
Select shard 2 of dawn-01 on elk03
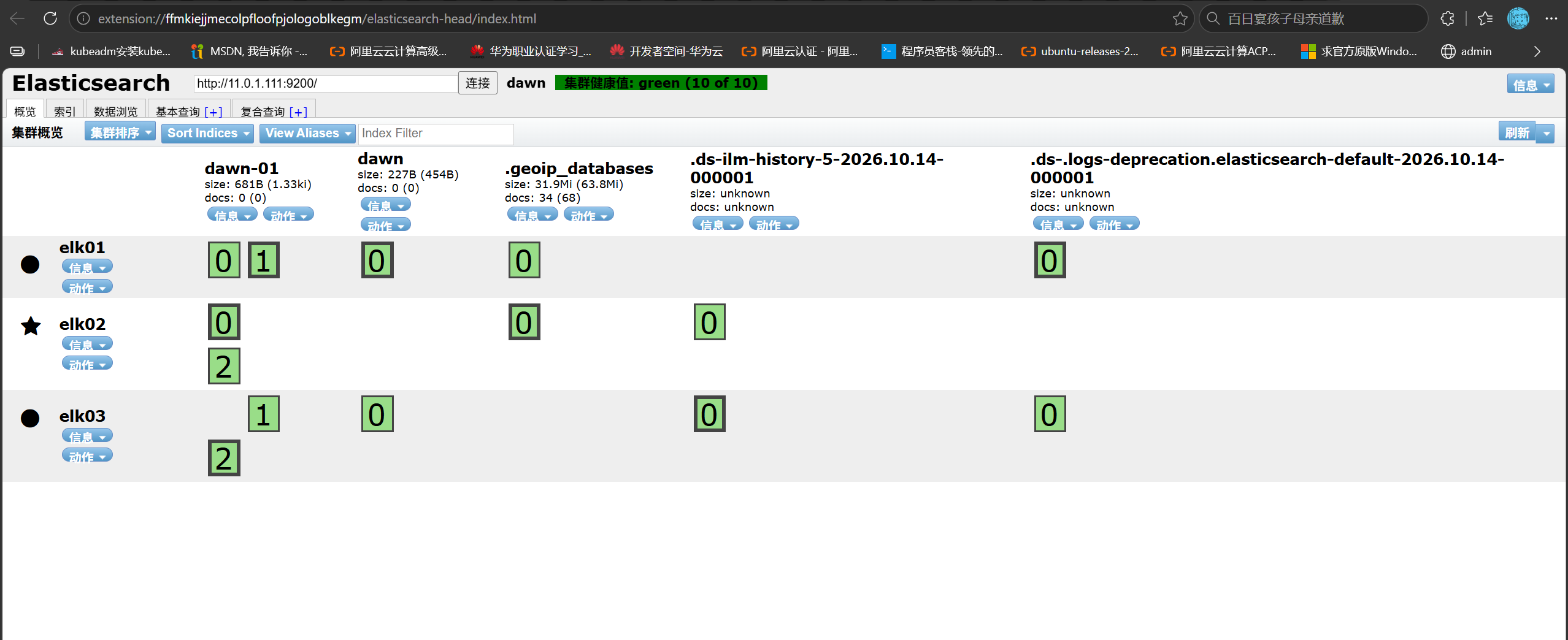pos(224,458)
